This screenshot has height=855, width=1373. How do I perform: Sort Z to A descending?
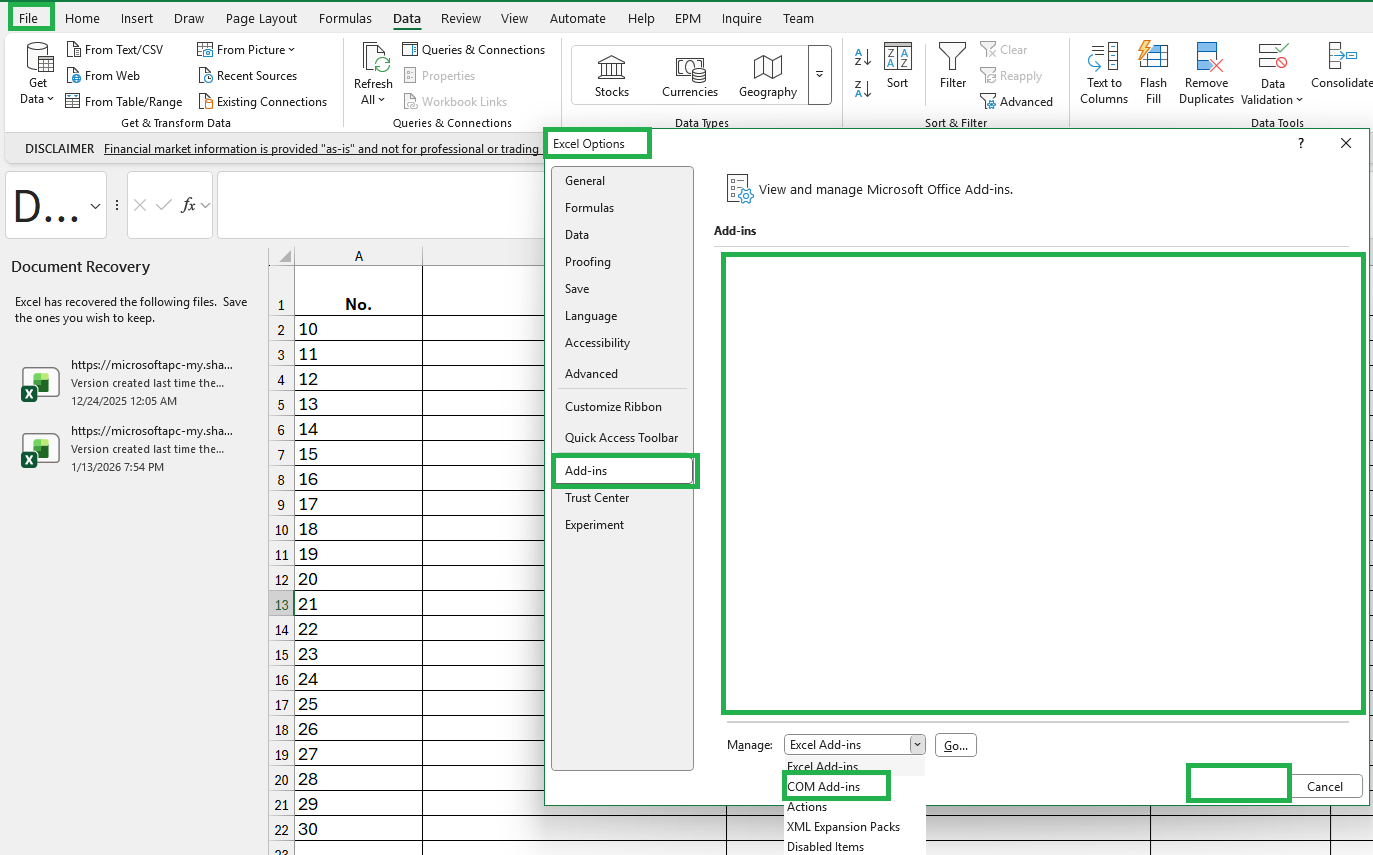point(863,89)
